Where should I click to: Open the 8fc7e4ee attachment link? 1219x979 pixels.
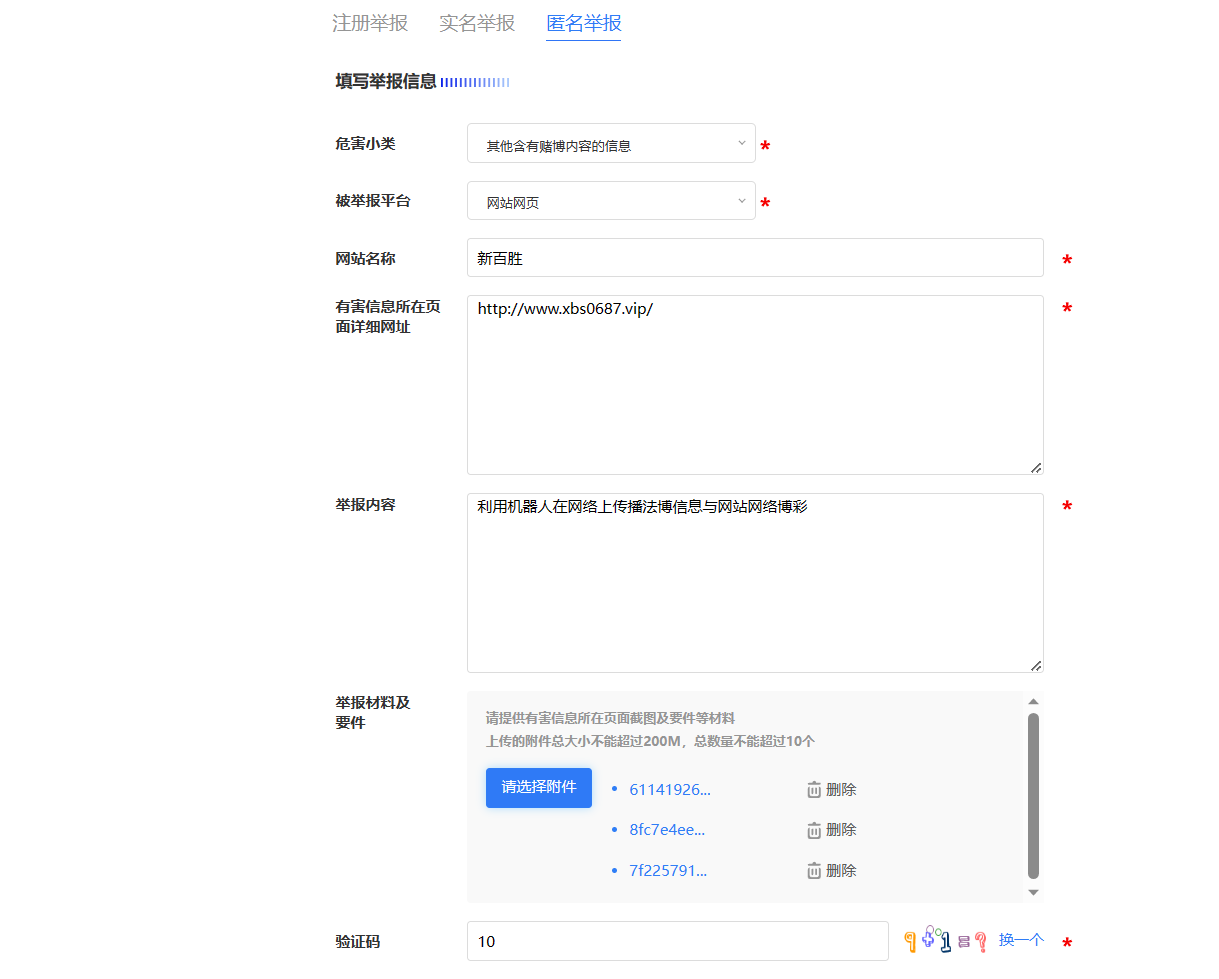click(x=665, y=829)
